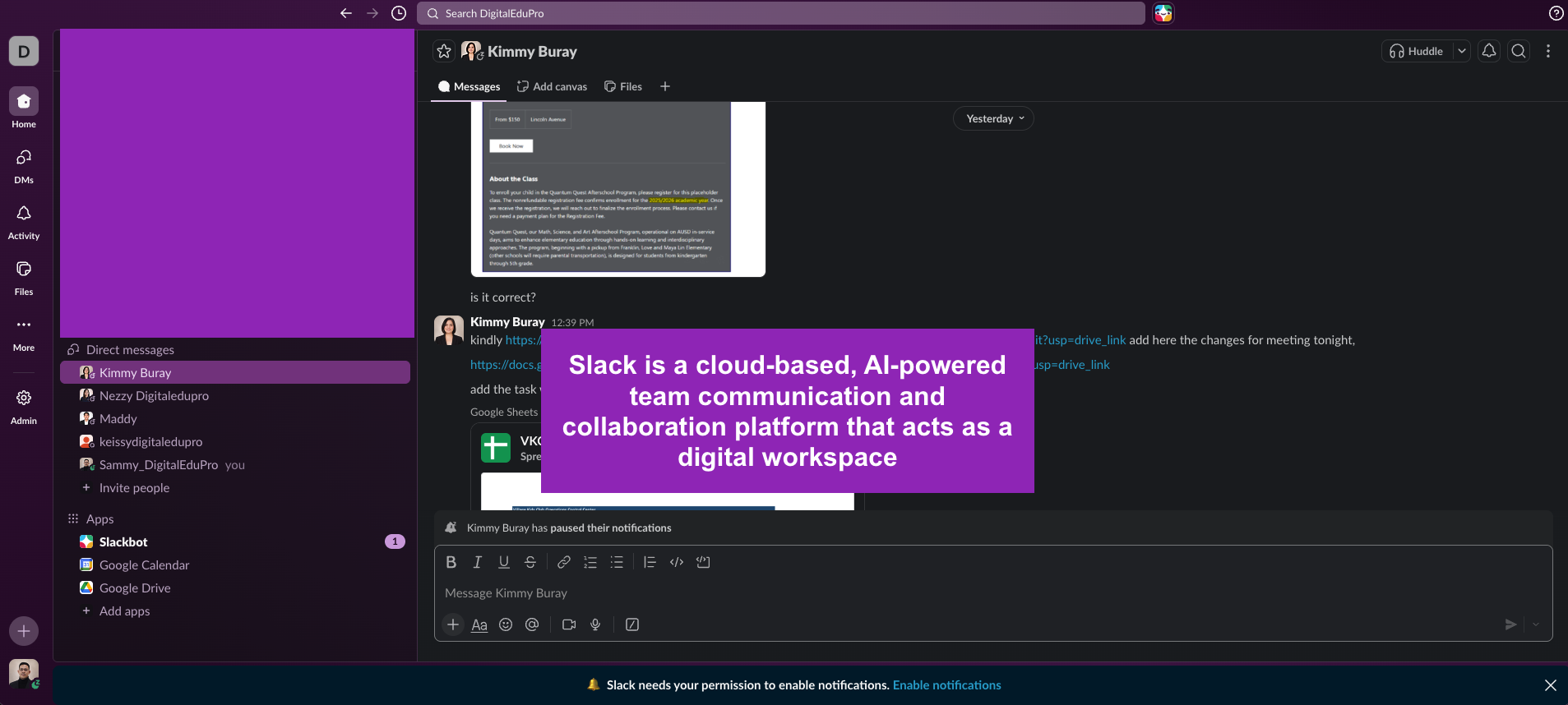Open the class registration image attachment
Image resolution: width=1568 pixels, height=705 pixels.
click(x=618, y=189)
